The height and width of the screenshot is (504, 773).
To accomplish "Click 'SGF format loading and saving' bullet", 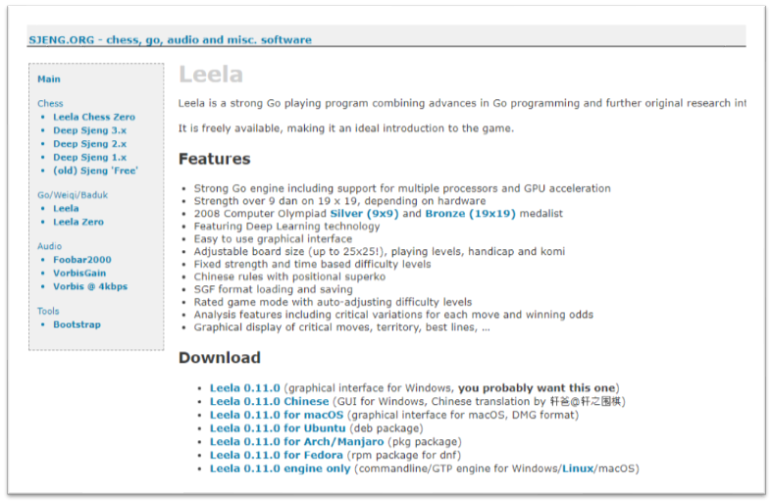I will pos(273,289).
